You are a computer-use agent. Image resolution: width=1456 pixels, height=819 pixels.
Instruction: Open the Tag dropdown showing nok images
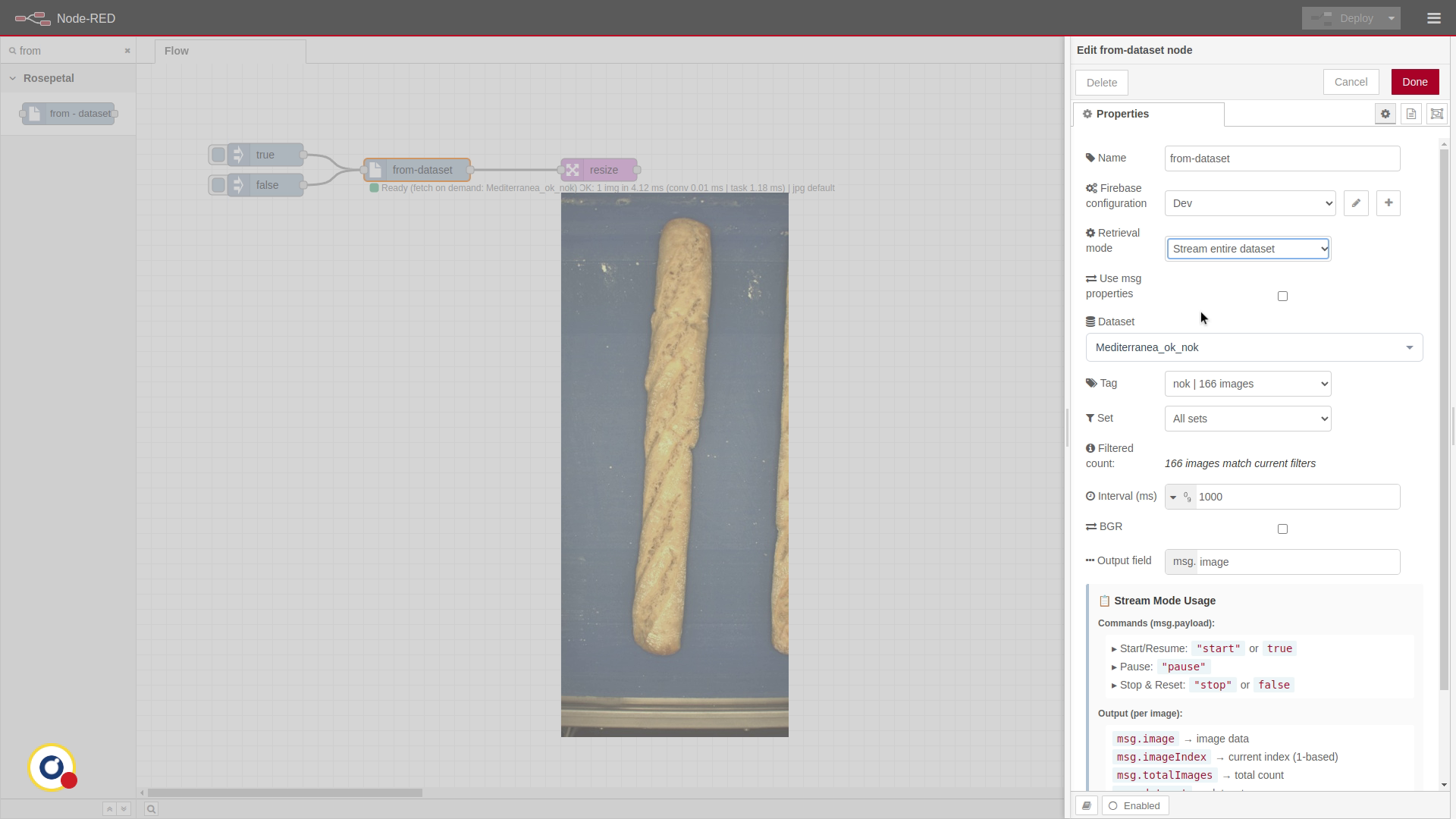tap(1247, 384)
